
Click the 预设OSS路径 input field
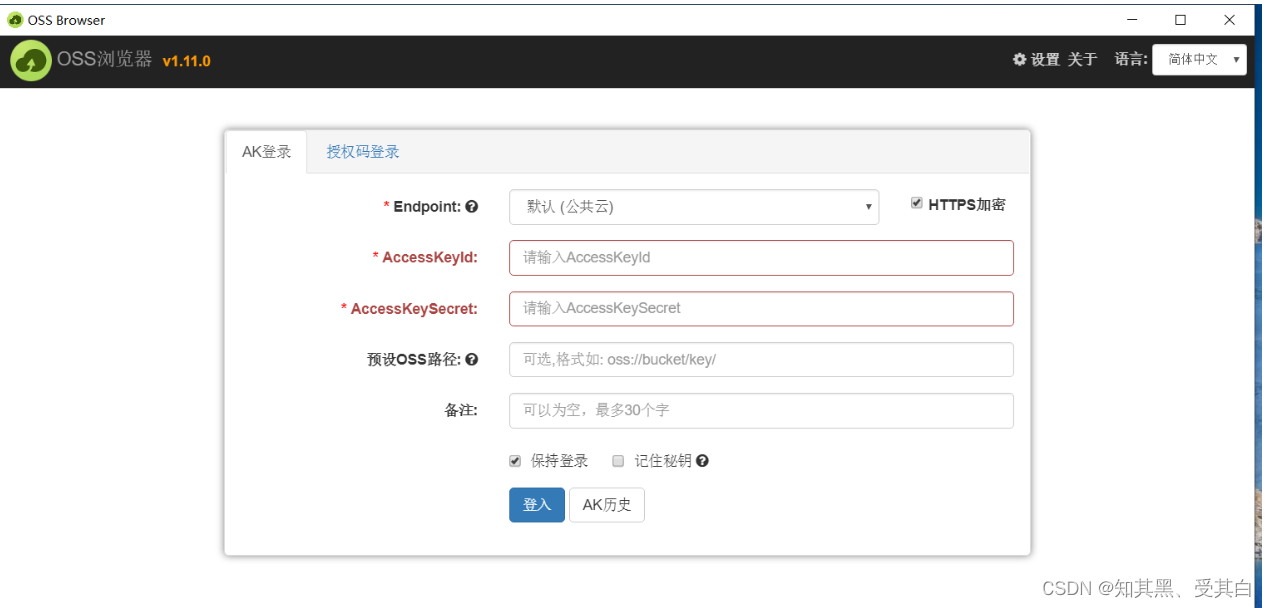761,360
